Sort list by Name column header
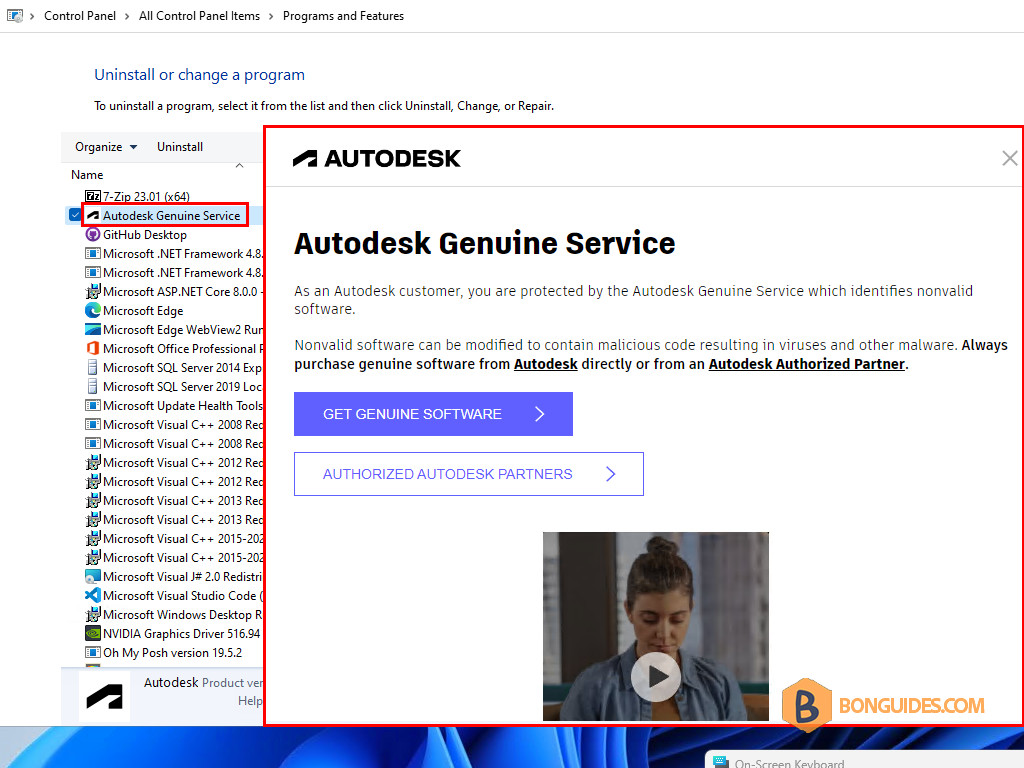The height and width of the screenshot is (768, 1024). [x=87, y=174]
